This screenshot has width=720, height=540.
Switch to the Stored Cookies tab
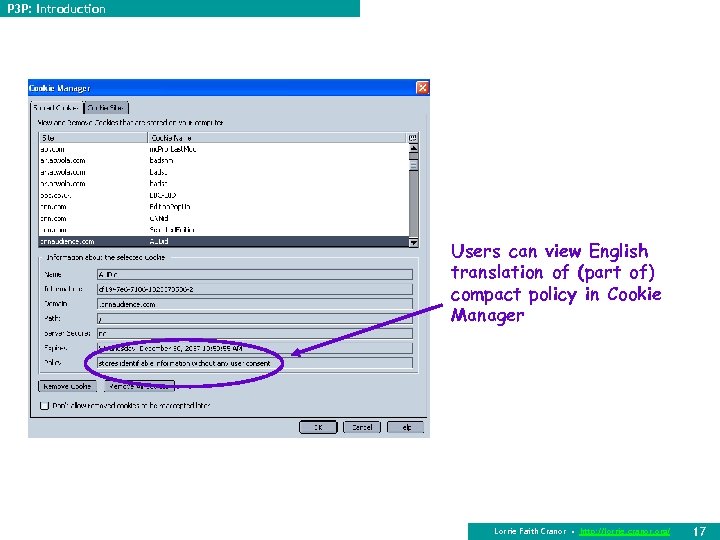click(56, 108)
